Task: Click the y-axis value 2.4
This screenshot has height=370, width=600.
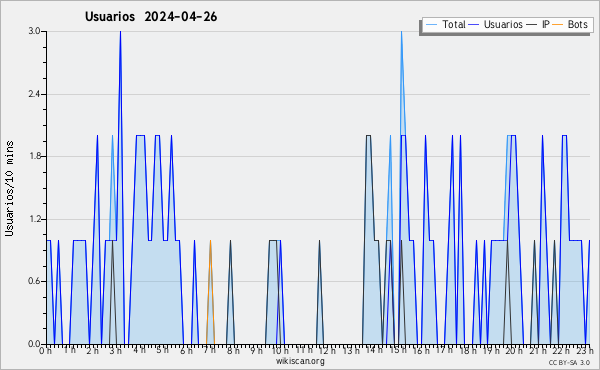Action: pos(34,94)
